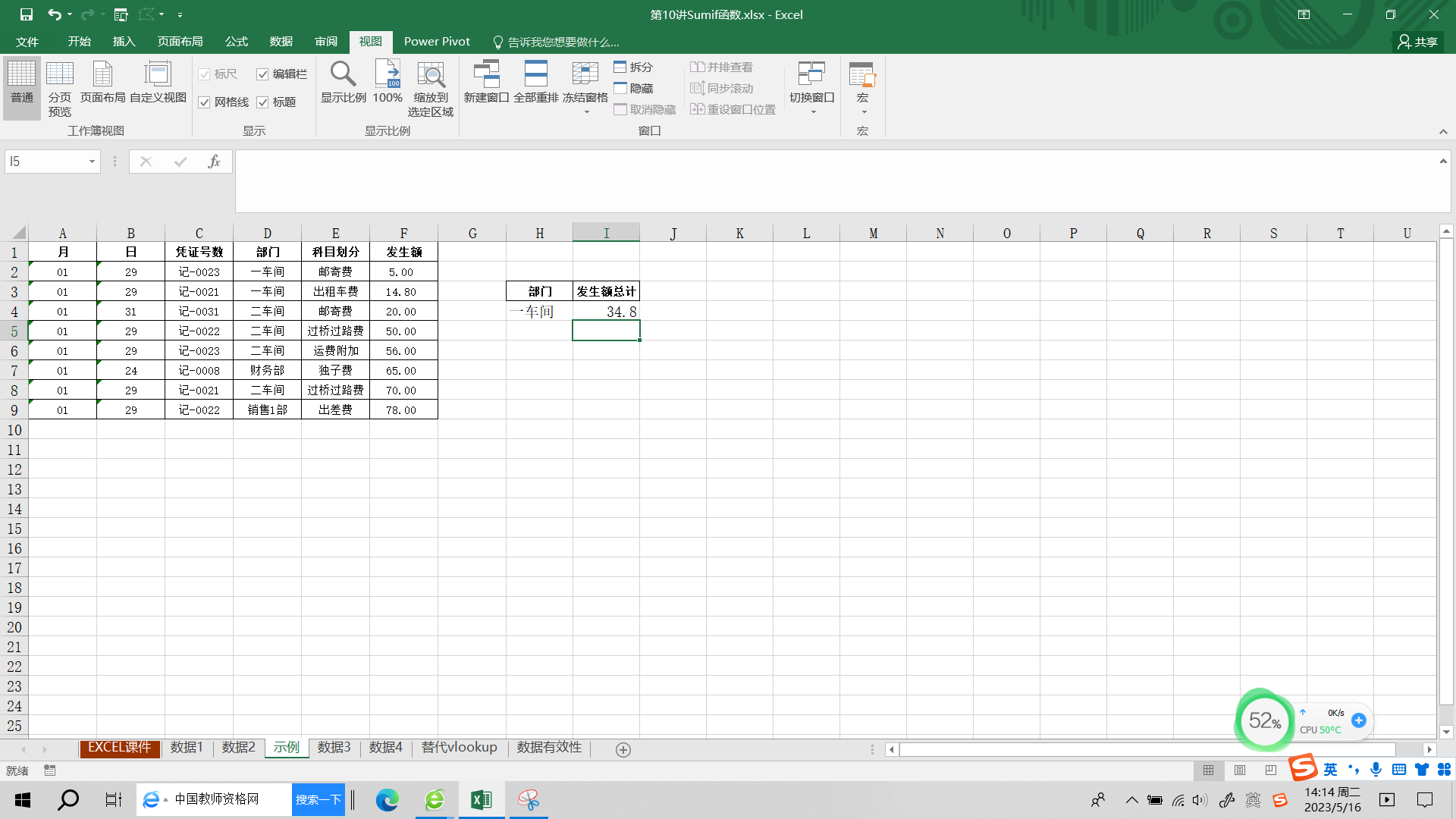The image size is (1456, 819).
Task: Select cell E7 containing 独子费
Action: click(335, 371)
